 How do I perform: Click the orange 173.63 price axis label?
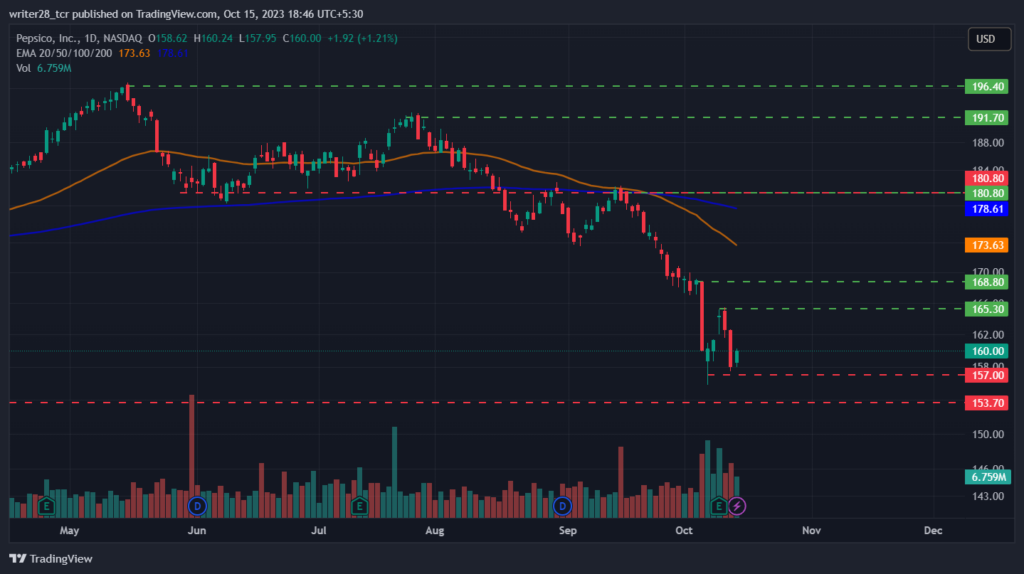[987, 245]
